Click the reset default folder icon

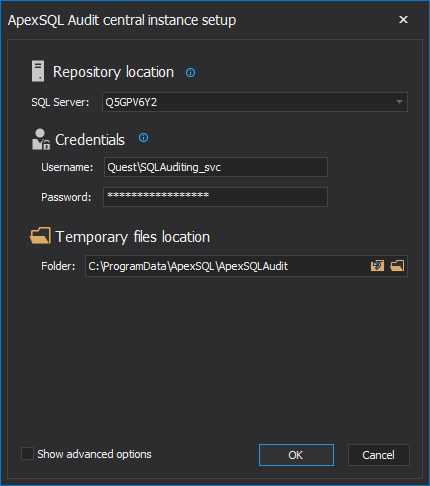(x=377, y=266)
